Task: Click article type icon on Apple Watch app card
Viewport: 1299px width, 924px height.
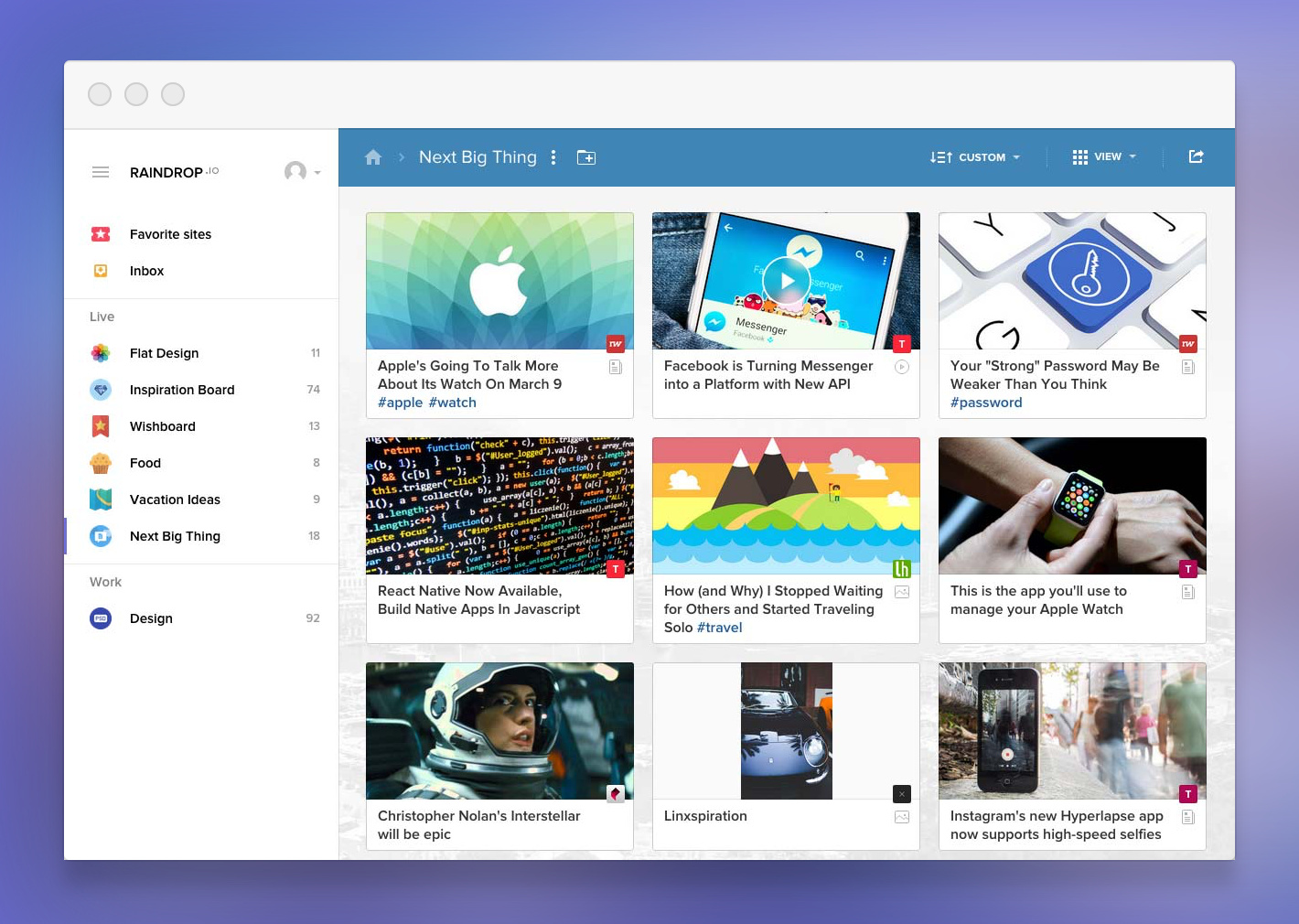Action: pos(1188,592)
